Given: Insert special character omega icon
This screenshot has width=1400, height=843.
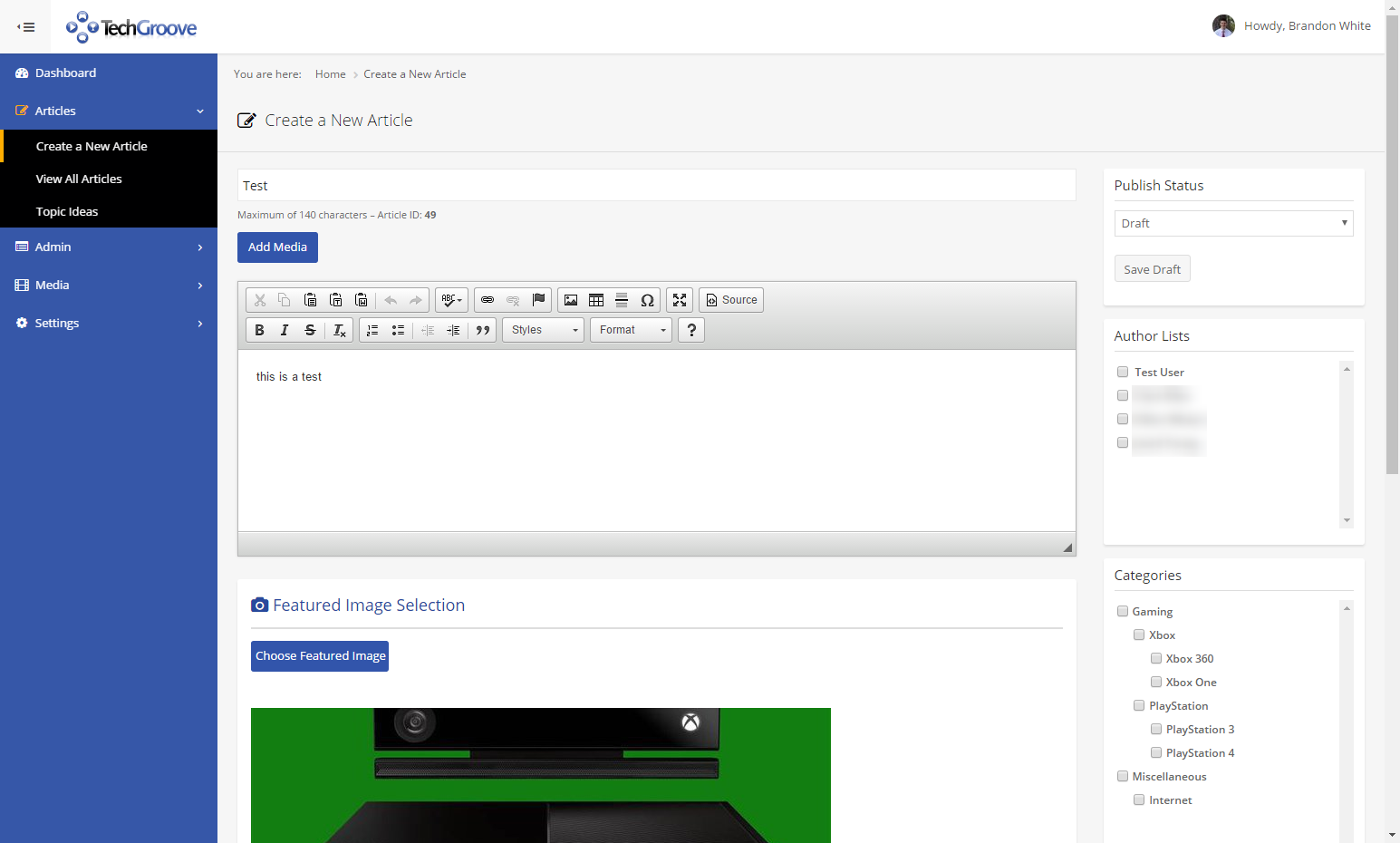Looking at the screenshot, I should tap(647, 300).
